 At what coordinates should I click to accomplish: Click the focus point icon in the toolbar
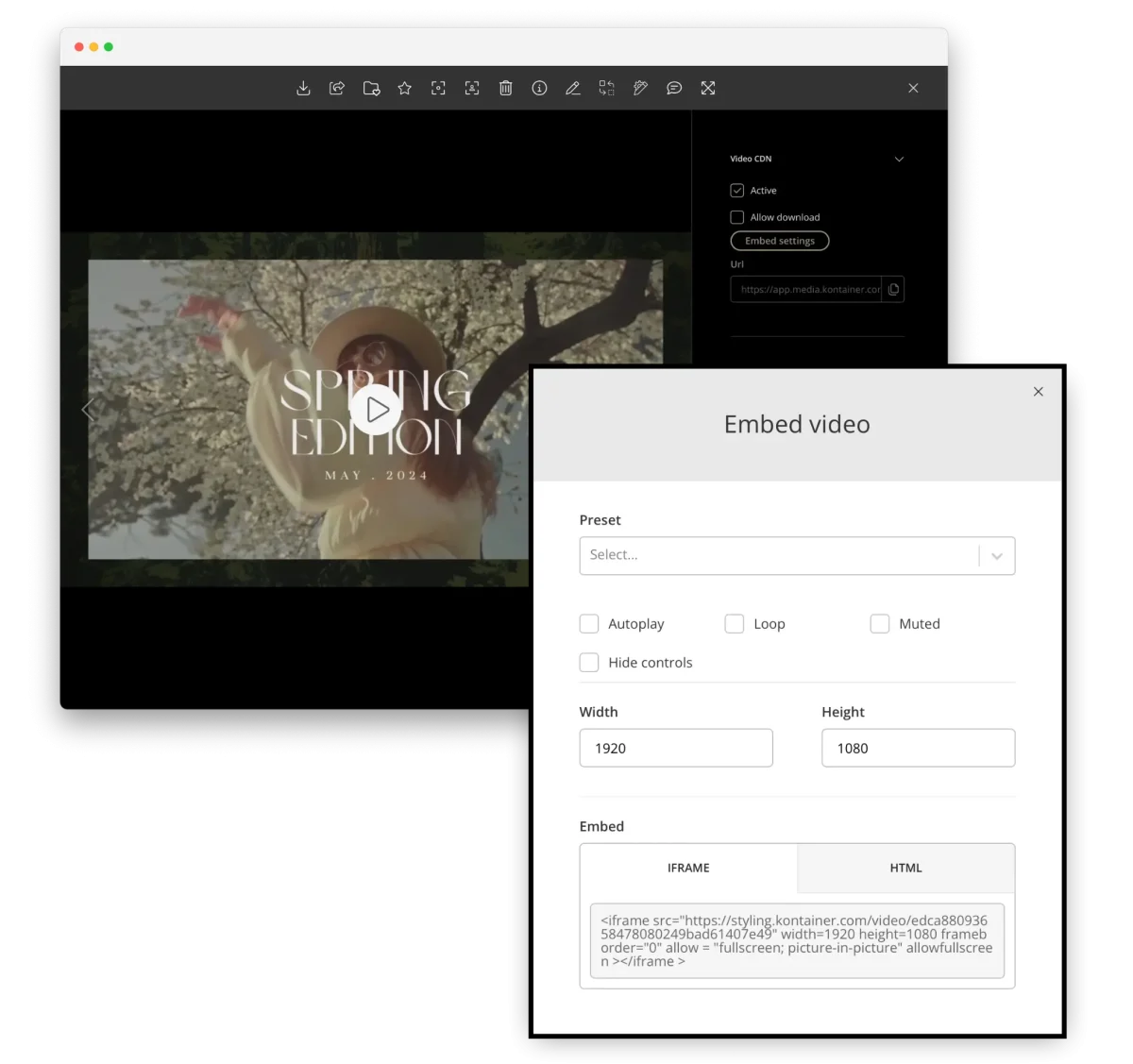[x=438, y=88]
